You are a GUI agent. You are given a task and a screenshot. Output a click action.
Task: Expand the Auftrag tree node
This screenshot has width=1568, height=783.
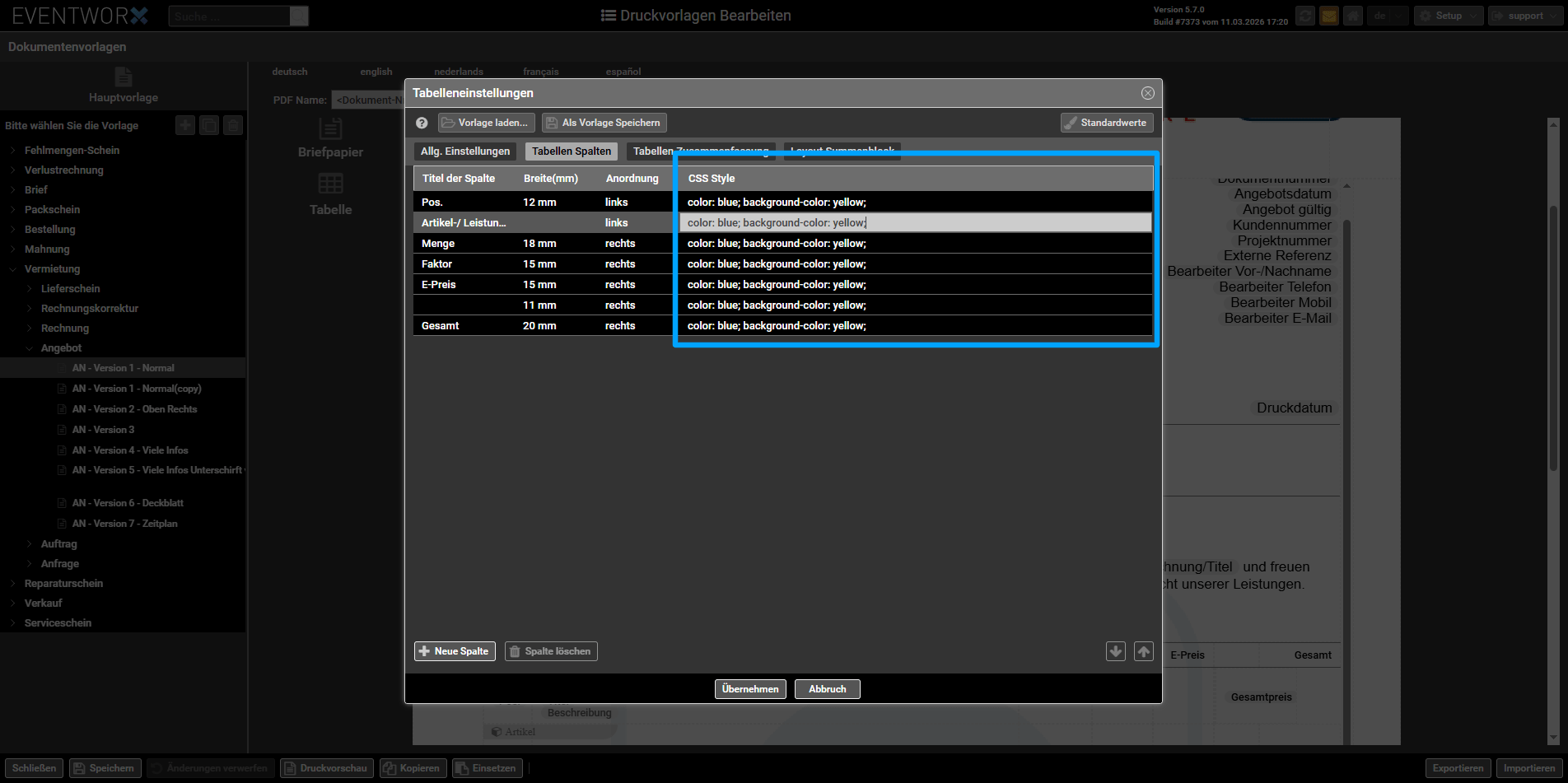click(x=30, y=544)
